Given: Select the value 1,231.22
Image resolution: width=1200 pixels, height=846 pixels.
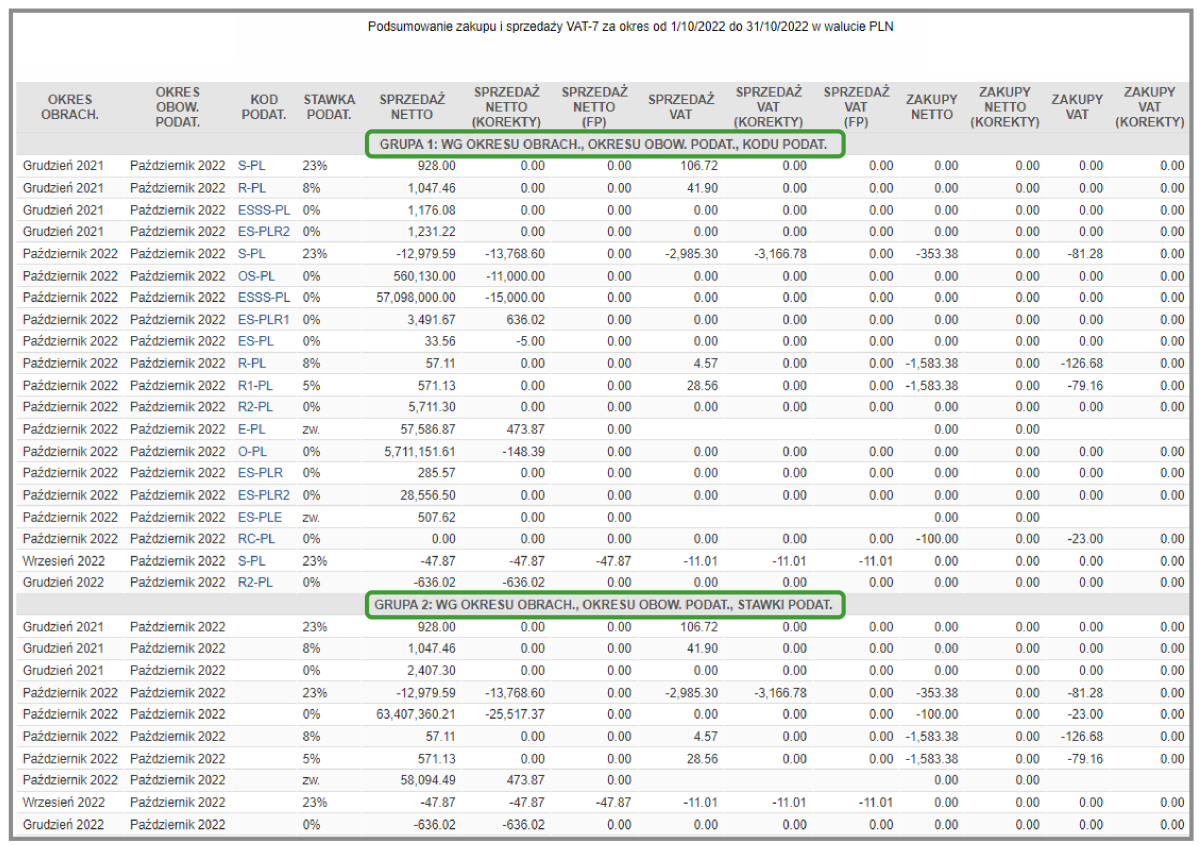Looking at the screenshot, I should click(x=432, y=232).
